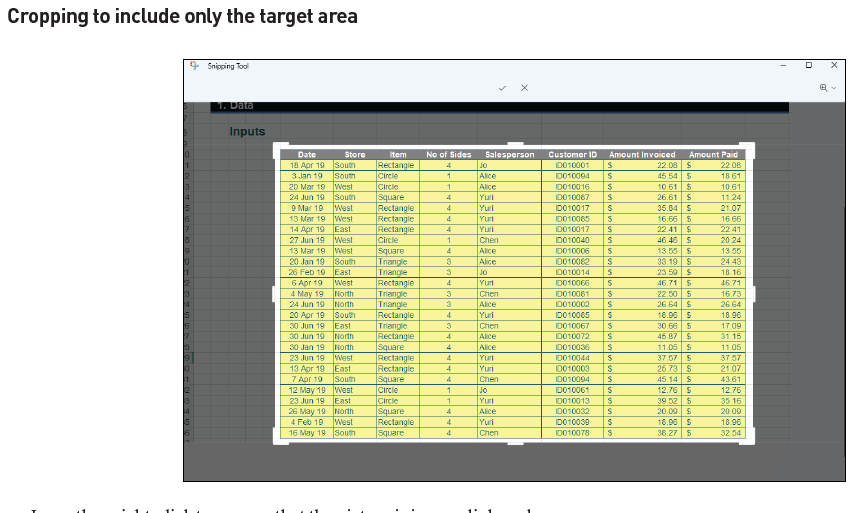Click the Snipping Tool app icon in the title bar

(194, 65)
